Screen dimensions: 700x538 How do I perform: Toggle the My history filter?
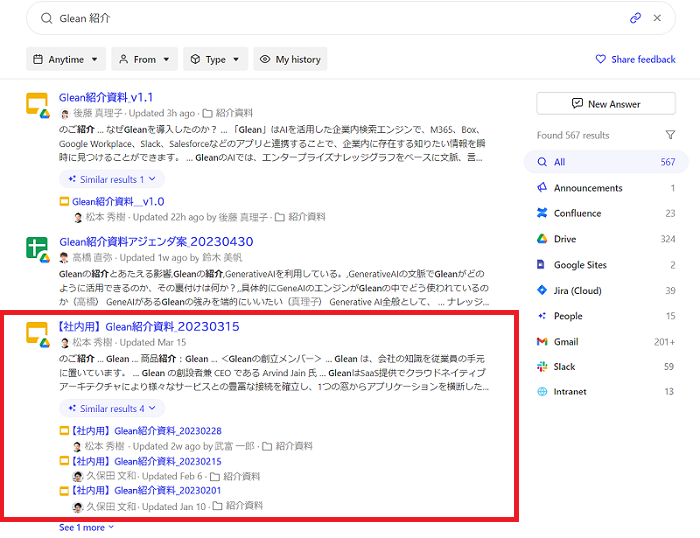coord(290,59)
